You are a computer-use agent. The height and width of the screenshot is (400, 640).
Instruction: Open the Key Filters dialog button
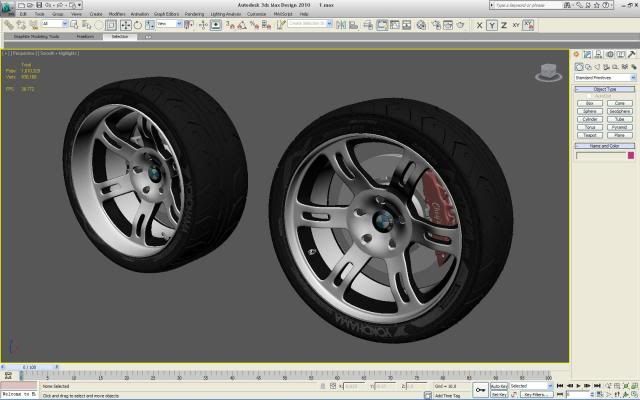click(536, 395)
